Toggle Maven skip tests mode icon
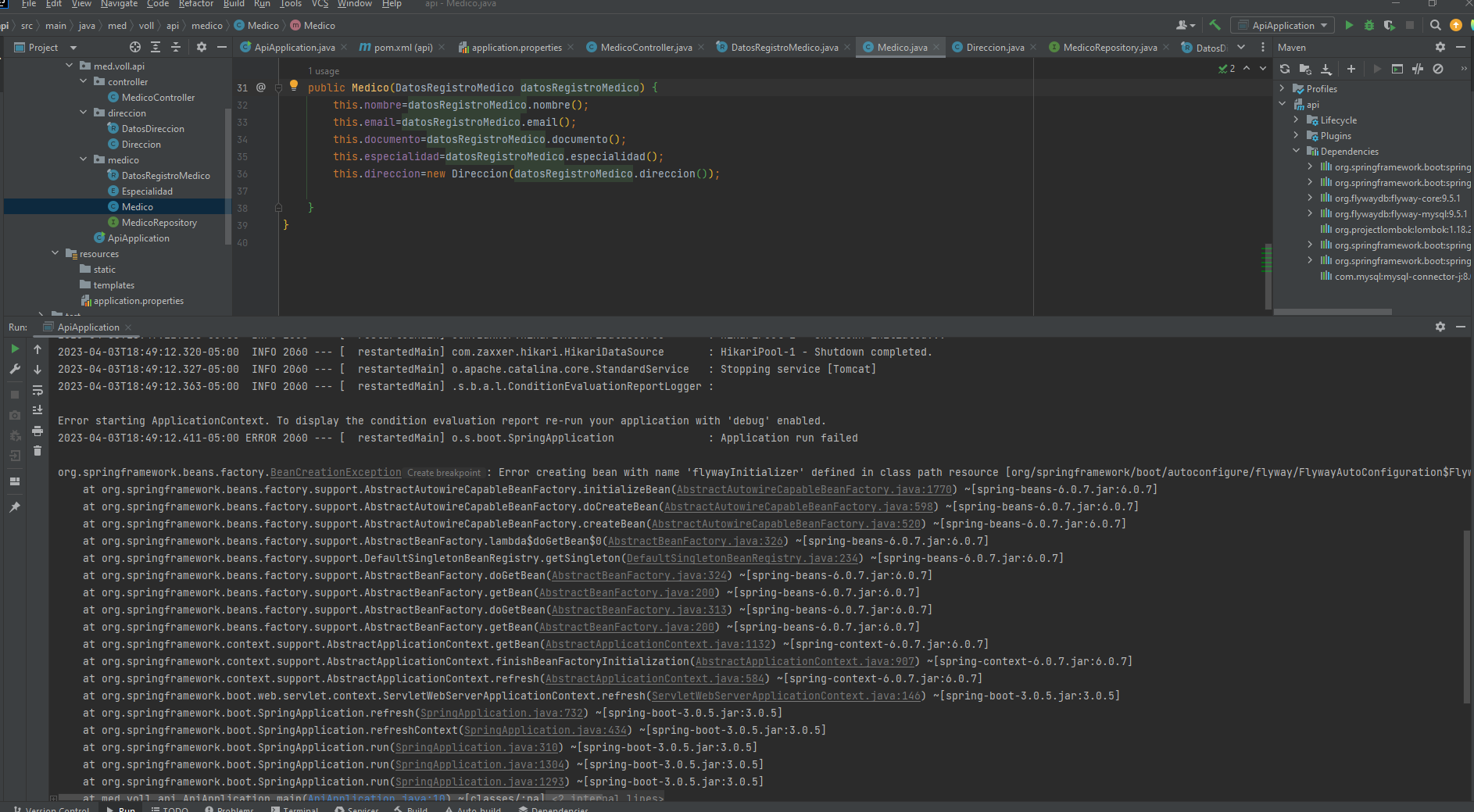Screen dimensions: 1474x812 coord(1438,69)
